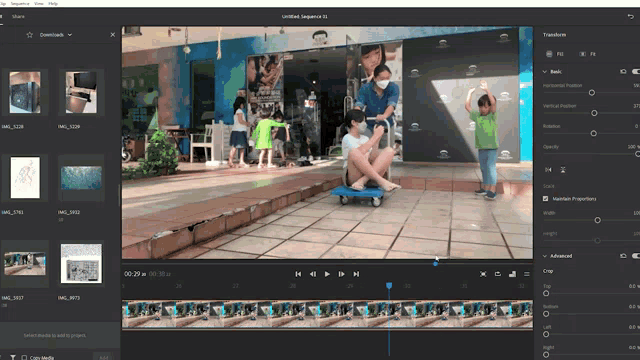The image size is (640, 360).
Task: Select the IMG_5932 thumbnail
Action: [81, 178]
